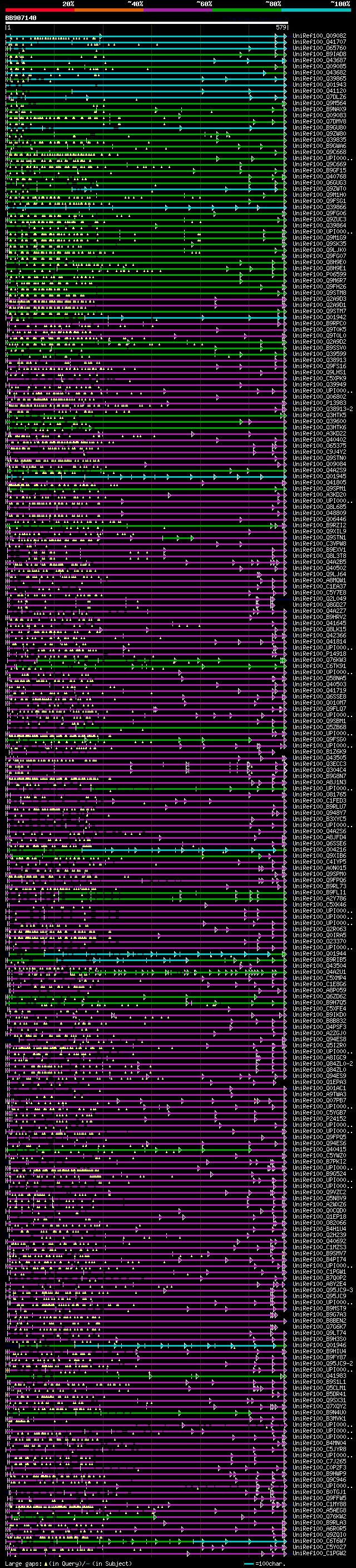Open hit UniRef100_O65760
This screenshot has height=1568, width=356.
coord(319,48)
